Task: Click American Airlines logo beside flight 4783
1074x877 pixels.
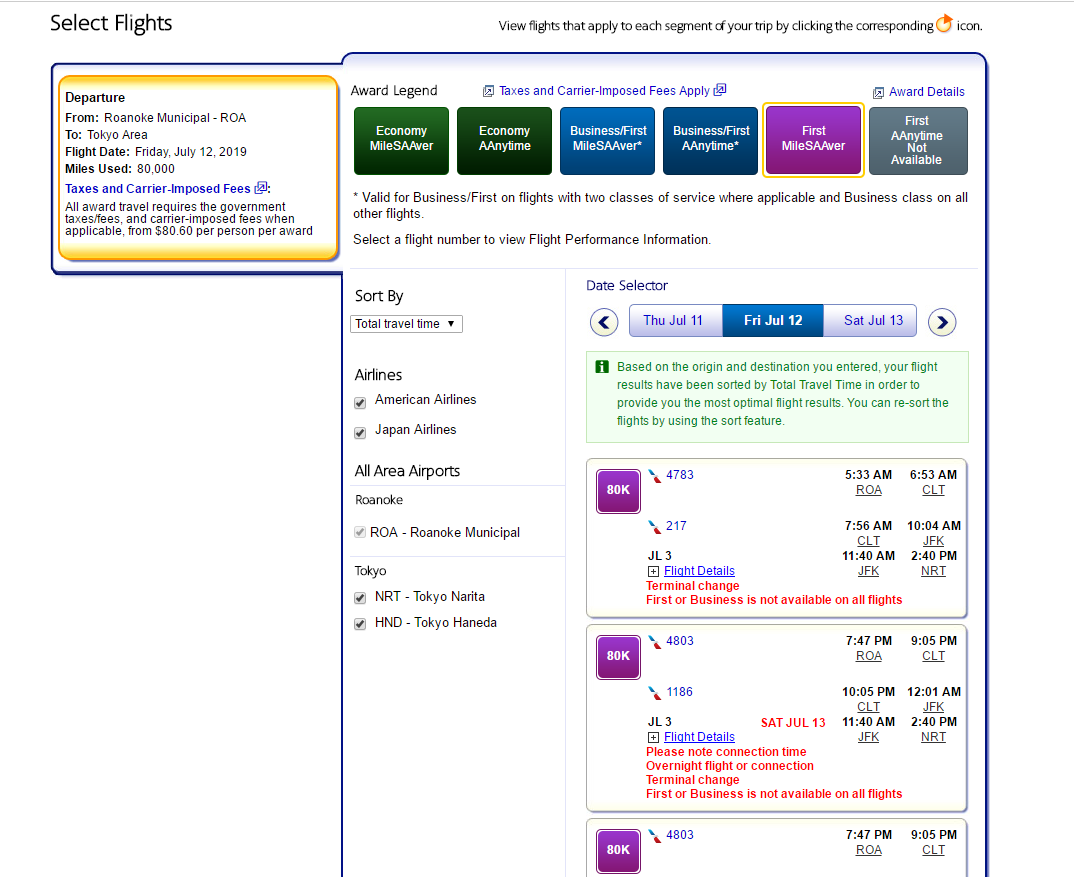Action: pos(655,475)
